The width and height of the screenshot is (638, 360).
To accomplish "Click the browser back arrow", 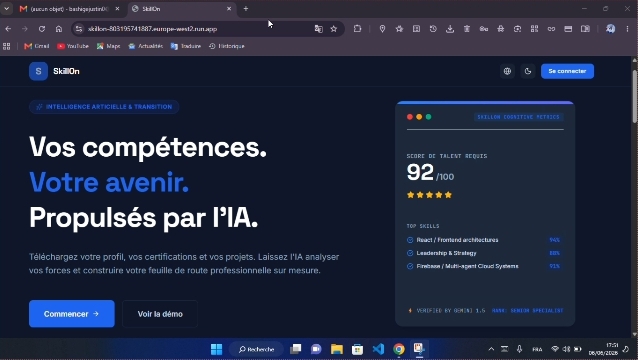I will 8,29.
